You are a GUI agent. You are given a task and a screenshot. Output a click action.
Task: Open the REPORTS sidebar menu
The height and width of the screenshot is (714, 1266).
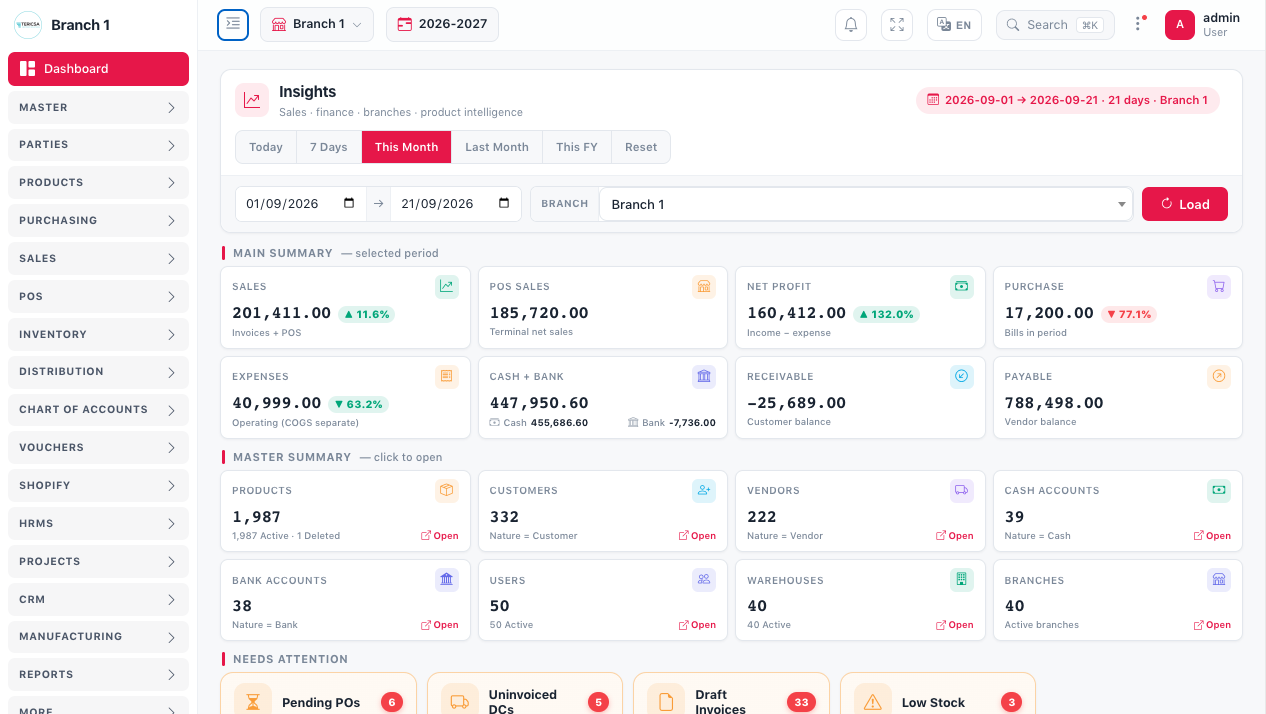pos(98,675)
